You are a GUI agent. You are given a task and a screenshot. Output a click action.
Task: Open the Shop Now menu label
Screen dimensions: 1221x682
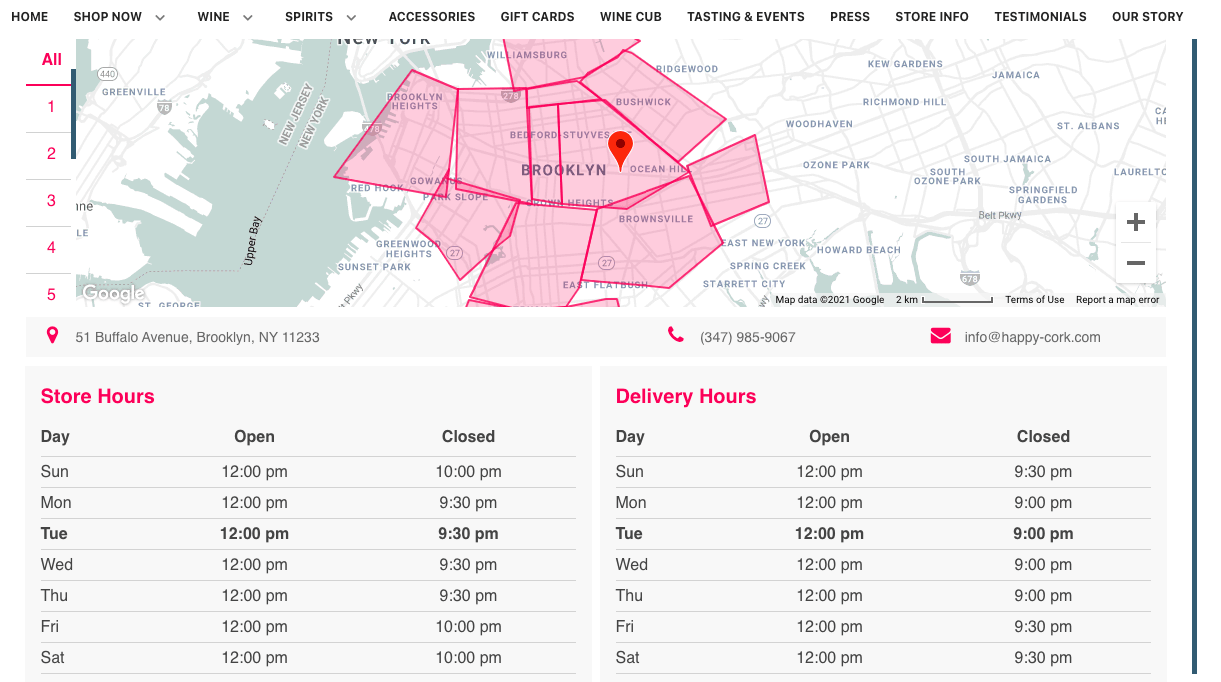tap(108, 17)
